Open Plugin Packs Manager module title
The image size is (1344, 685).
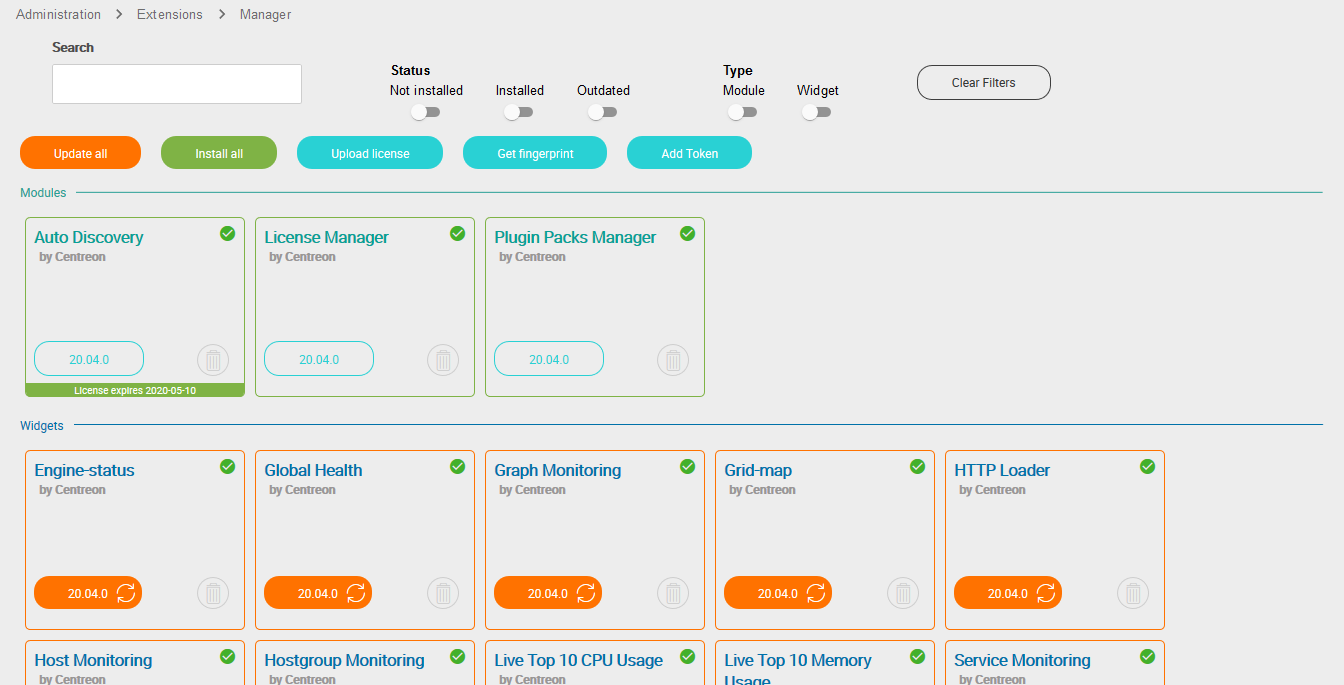click(x=575, y=237)
